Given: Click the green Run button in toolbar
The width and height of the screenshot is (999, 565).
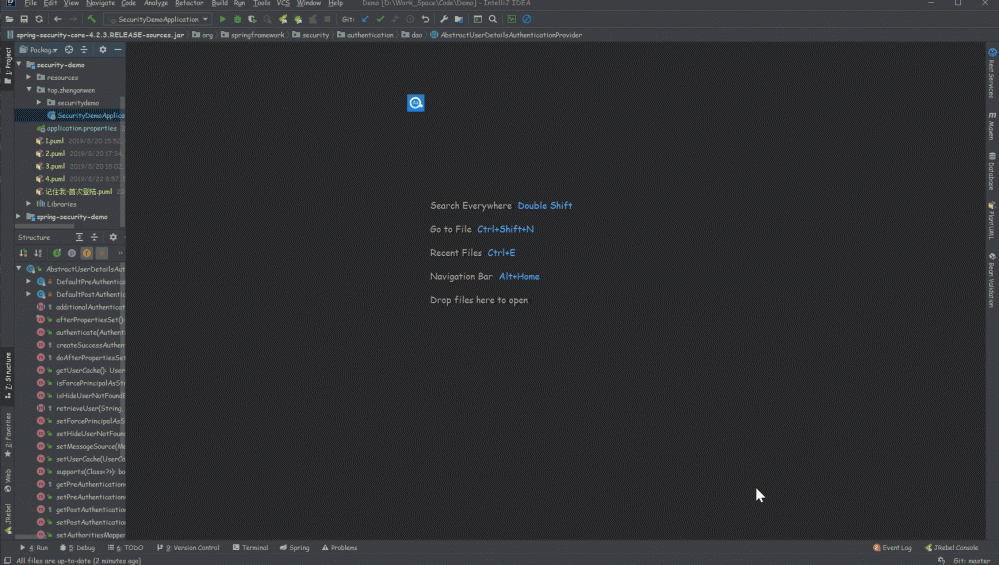Looking at the screenshot, I should click(223, 19).
